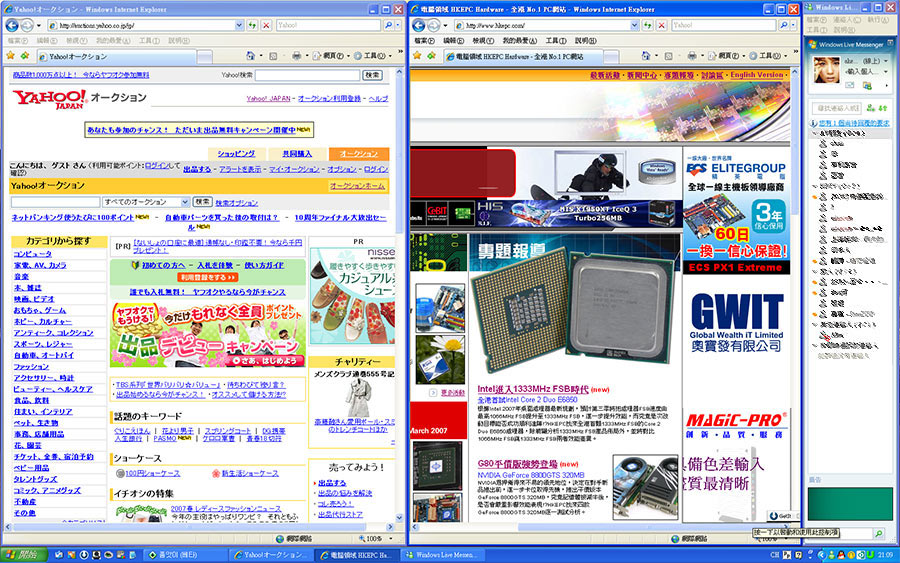This screenshot has width=900, height=563.
Task: Open Favorites Center star in Yahoo browser
Action: tap(11, 57)
